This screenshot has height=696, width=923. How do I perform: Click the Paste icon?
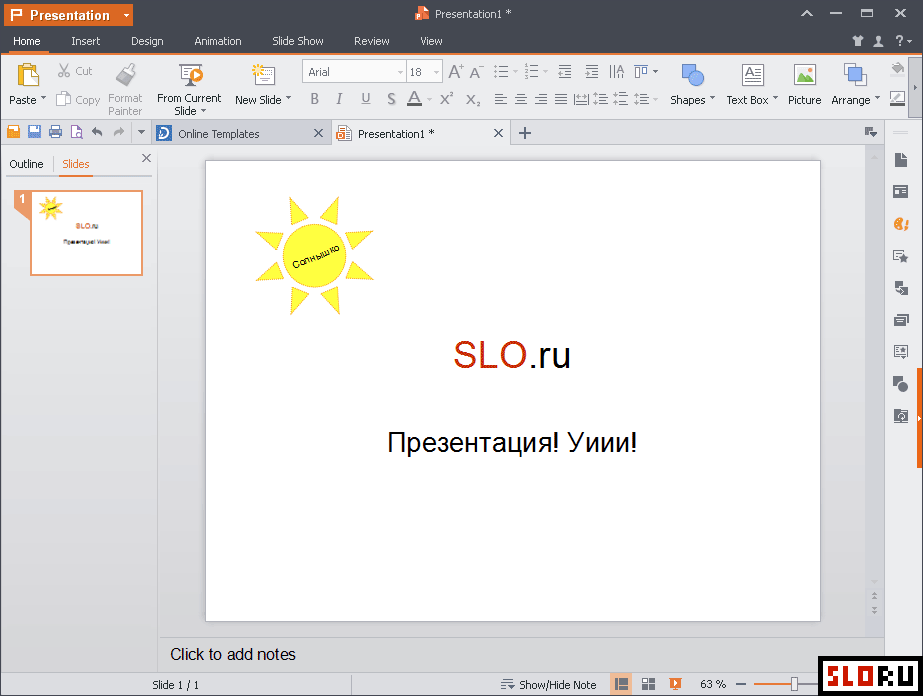coord(28,75)
